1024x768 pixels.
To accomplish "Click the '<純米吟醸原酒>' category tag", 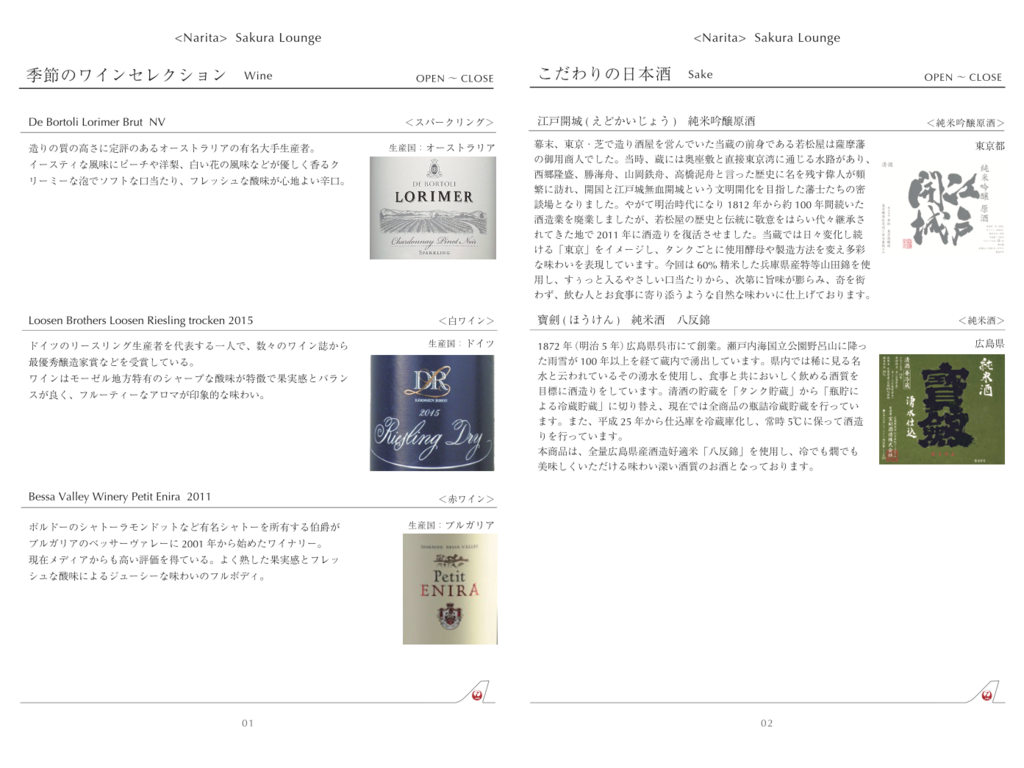I will [x=965, y=123].
